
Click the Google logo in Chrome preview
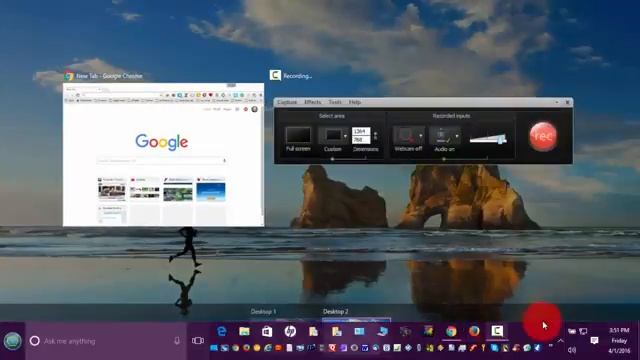(162, 142)
